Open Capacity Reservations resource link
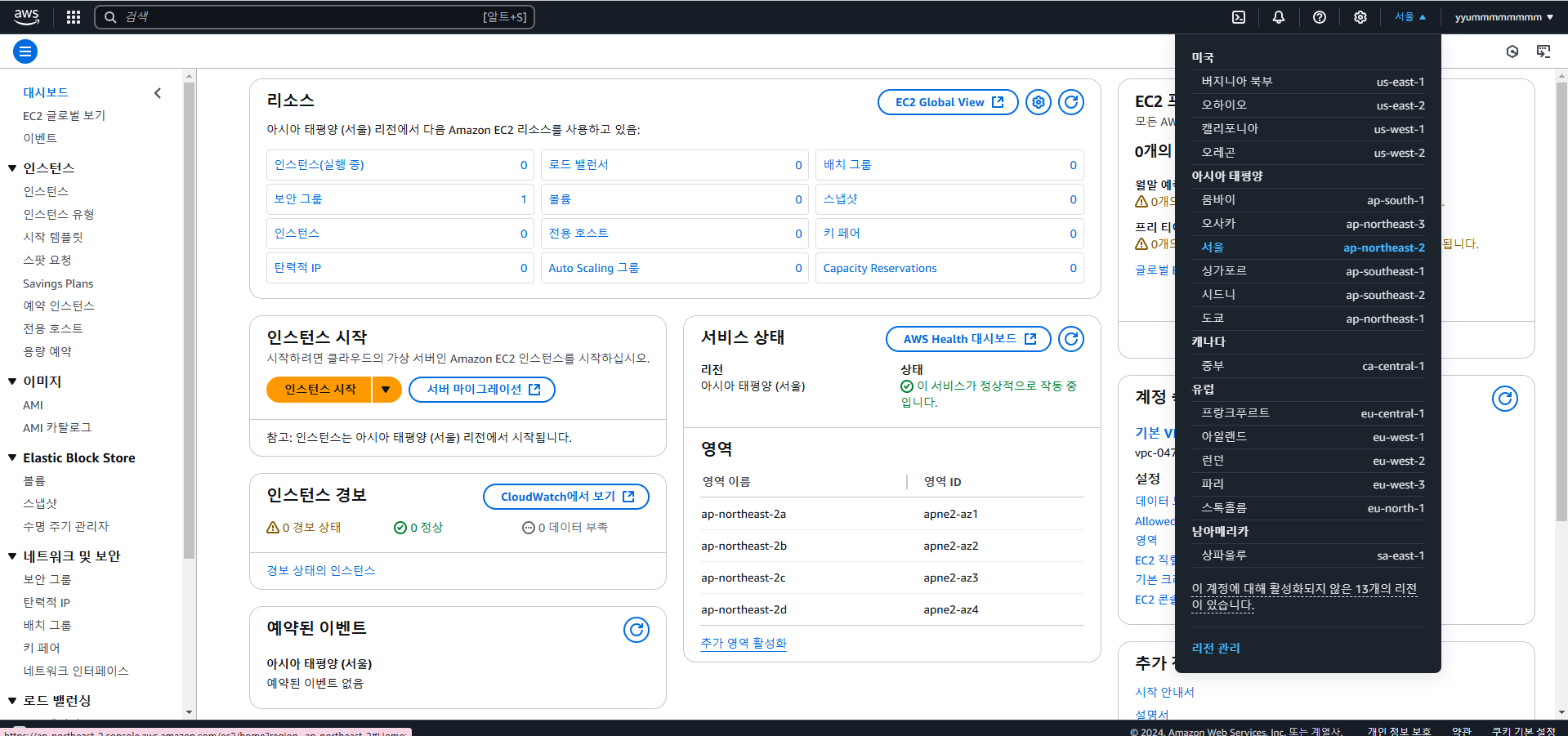The image size is (1568, 736). 880,268
